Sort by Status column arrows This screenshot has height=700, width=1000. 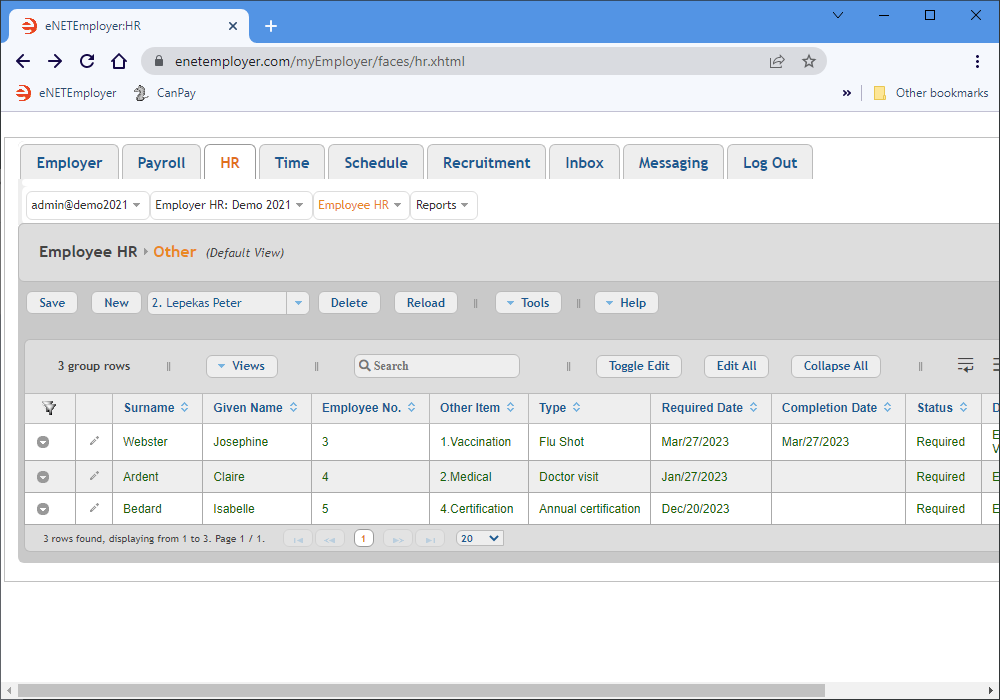[963, 407]
